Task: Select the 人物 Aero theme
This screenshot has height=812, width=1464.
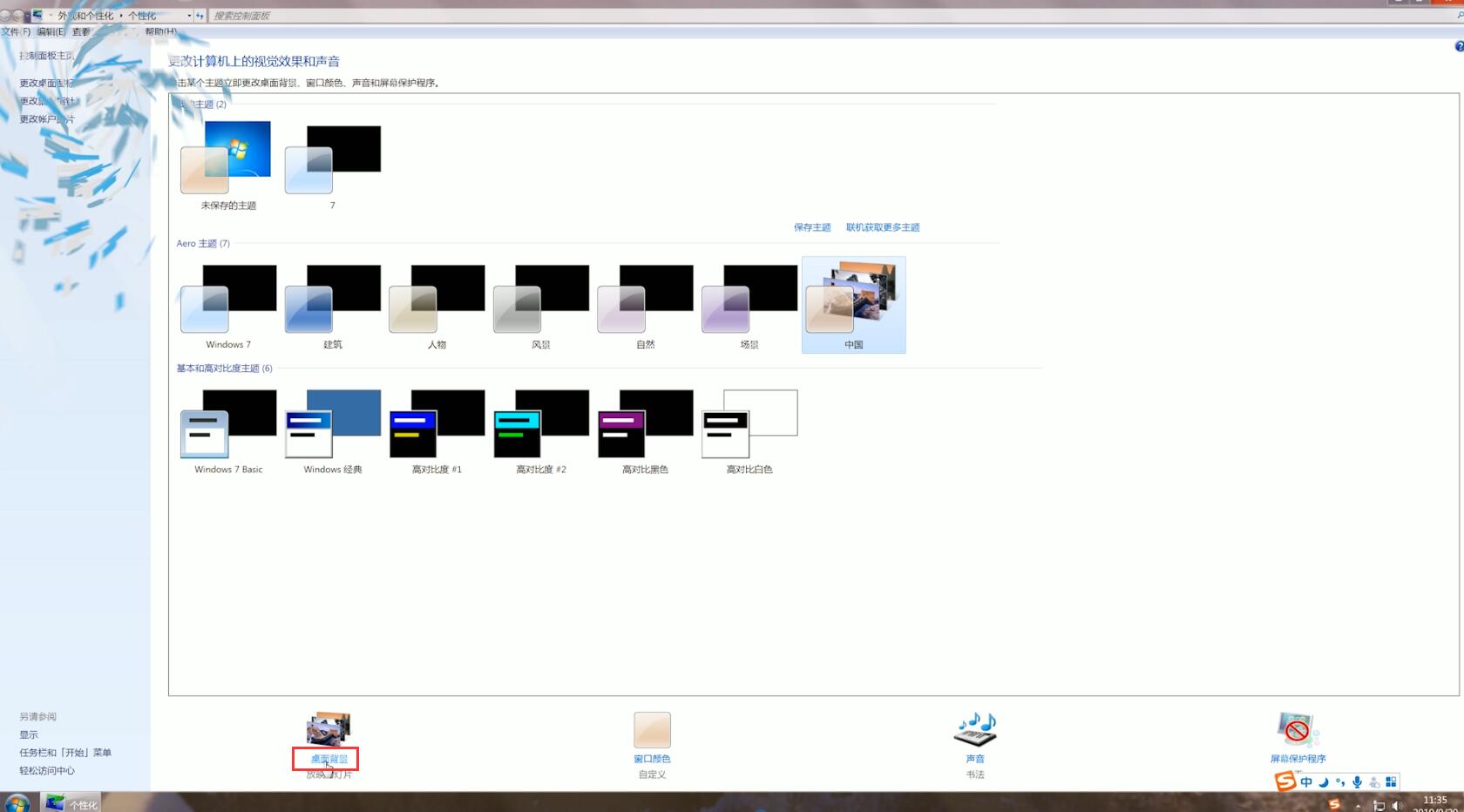Action: pos(437,305)
